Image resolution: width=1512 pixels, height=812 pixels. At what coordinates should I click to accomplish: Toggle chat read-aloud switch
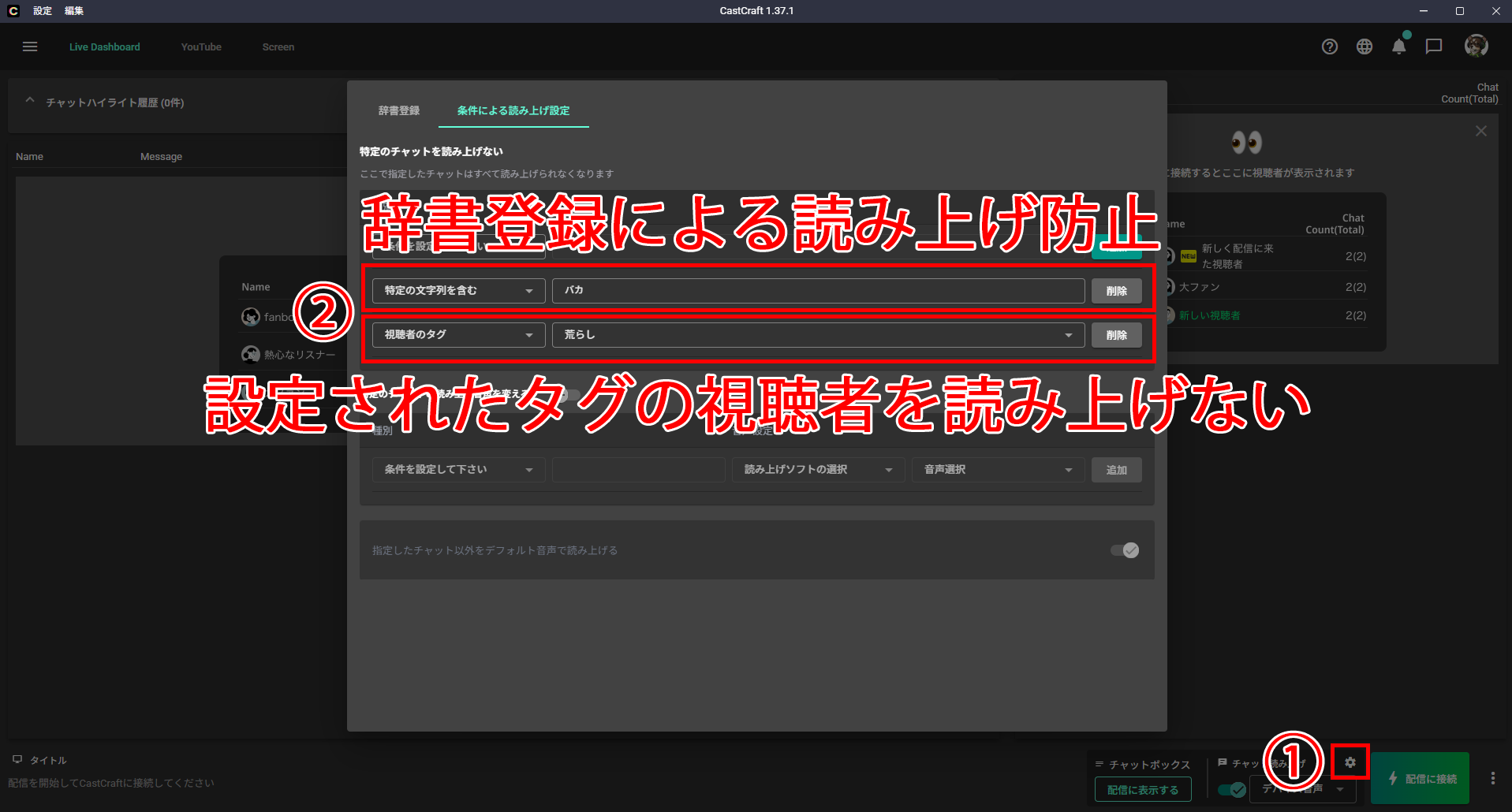pos(1232,789)
